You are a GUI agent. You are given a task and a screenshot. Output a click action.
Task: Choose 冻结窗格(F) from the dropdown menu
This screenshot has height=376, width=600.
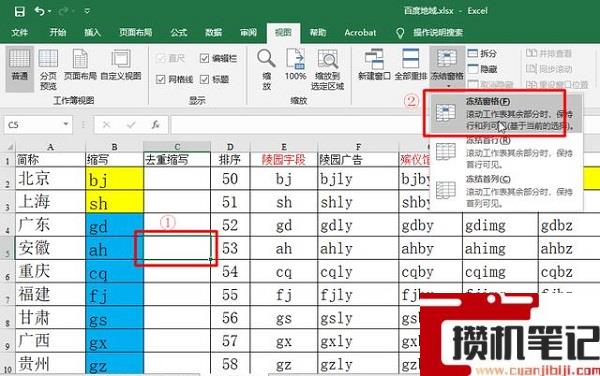point(506,113)
